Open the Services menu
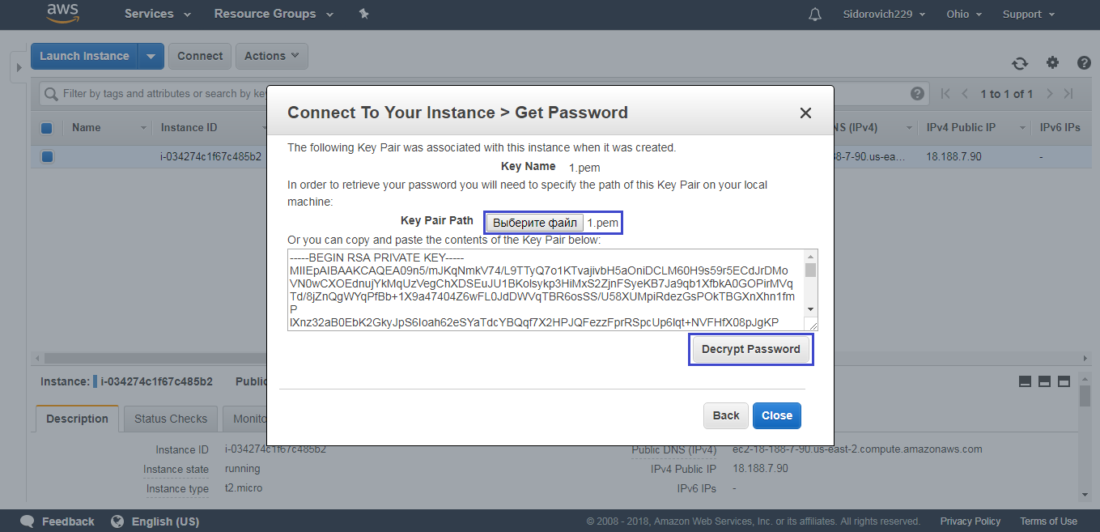 [x=157, y=14]
